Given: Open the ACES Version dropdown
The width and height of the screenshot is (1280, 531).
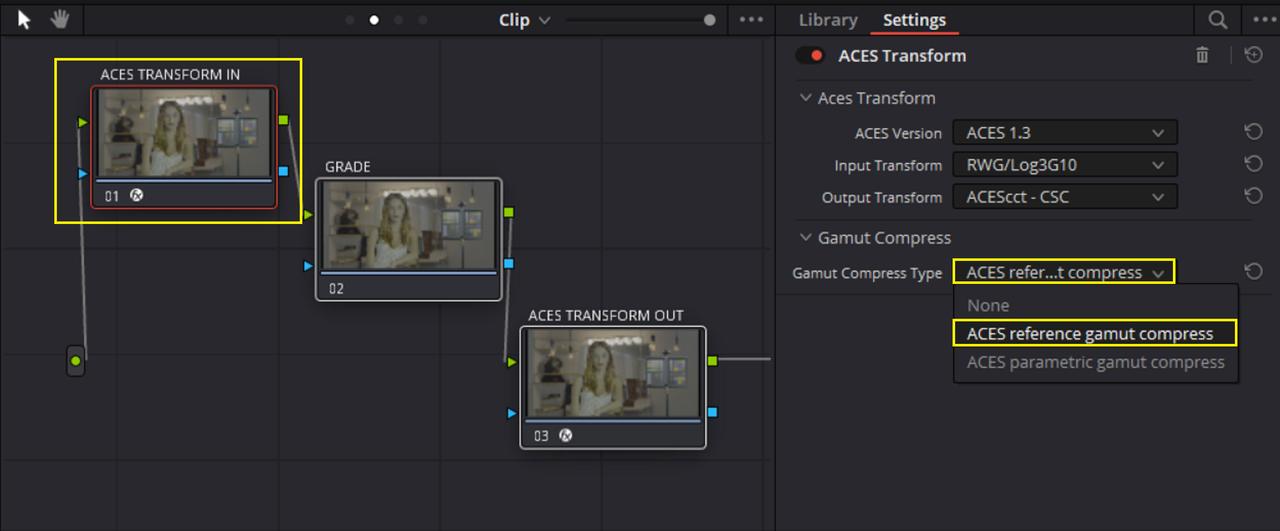Looking at the screenshot, I should click(x=1065, y=132).
